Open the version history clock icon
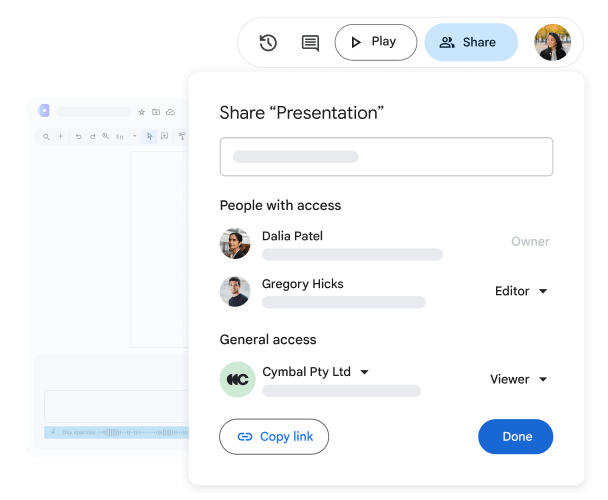 268,43
